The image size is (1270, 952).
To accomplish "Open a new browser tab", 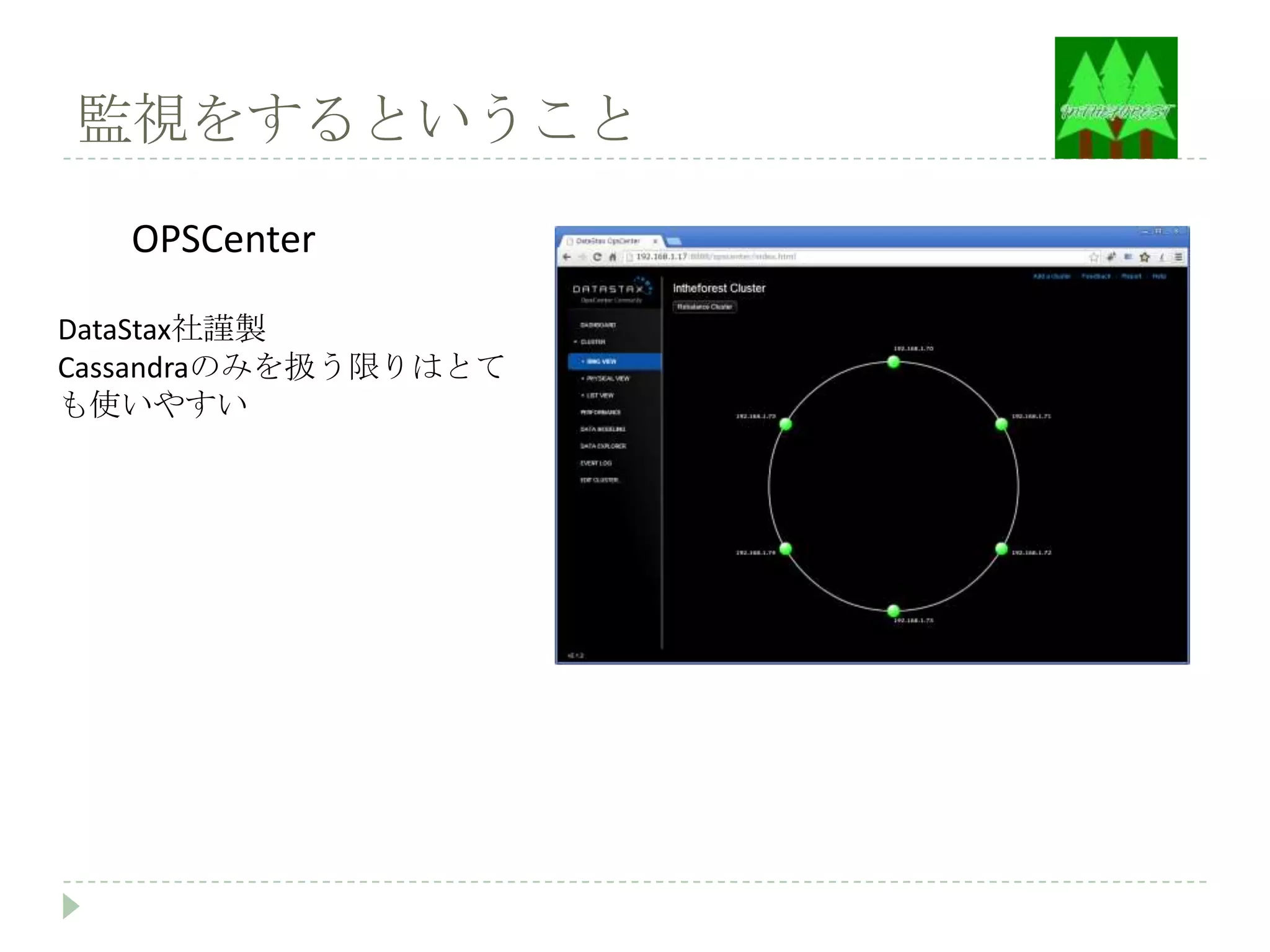I will (x=673, y=241).
